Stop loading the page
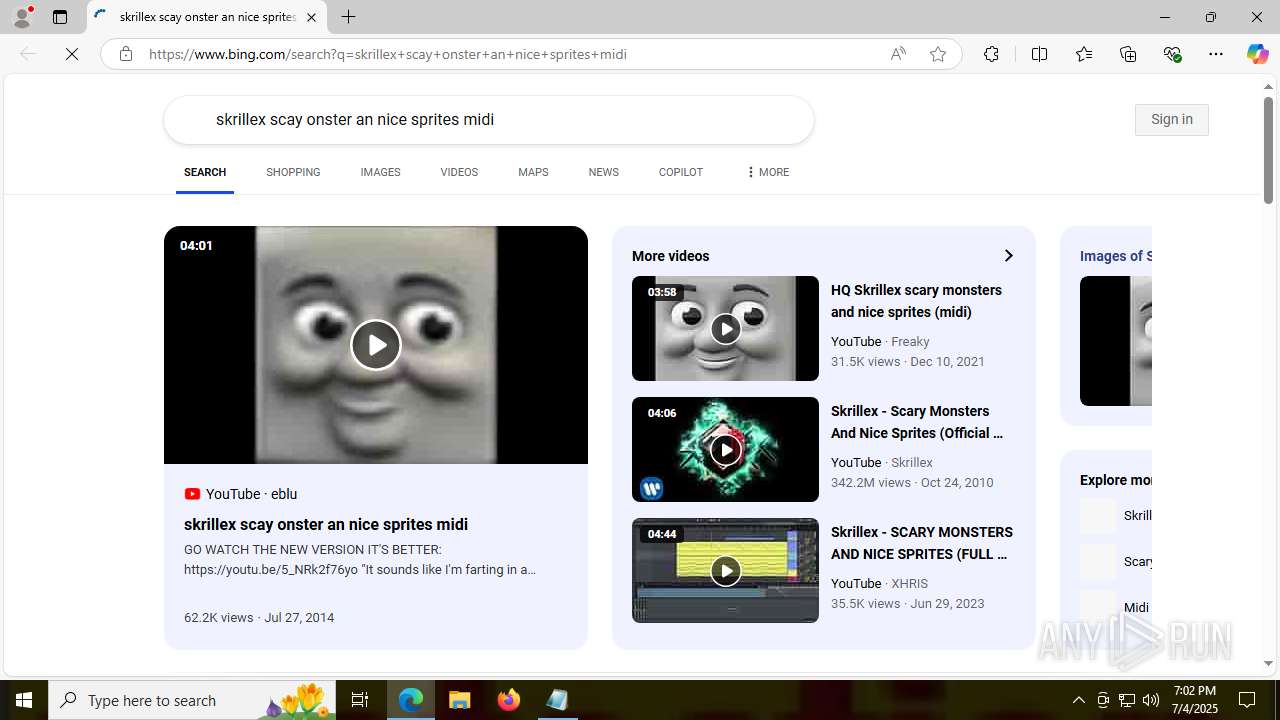 coord(72,54)
